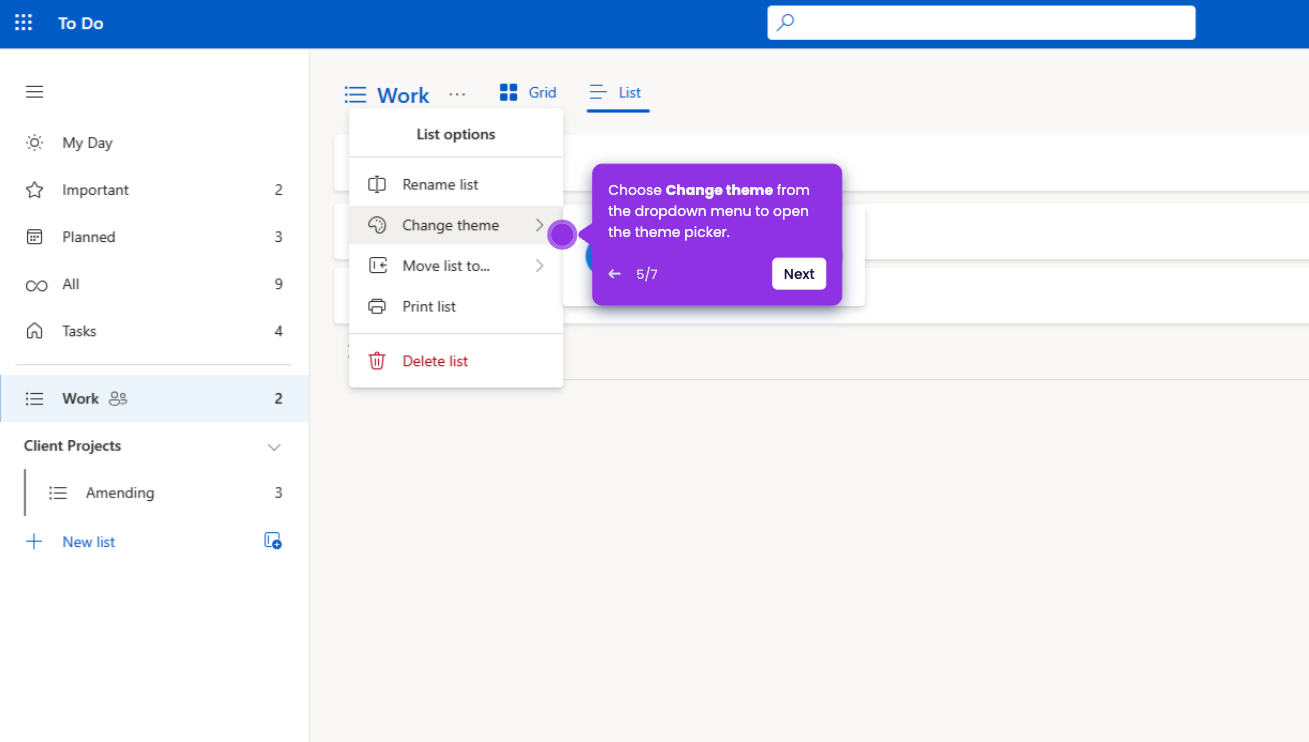The width and height of the screenshot is (1309, 742).
Task: Expand the Move list to submenu arrow
Action: click(539, 266)
